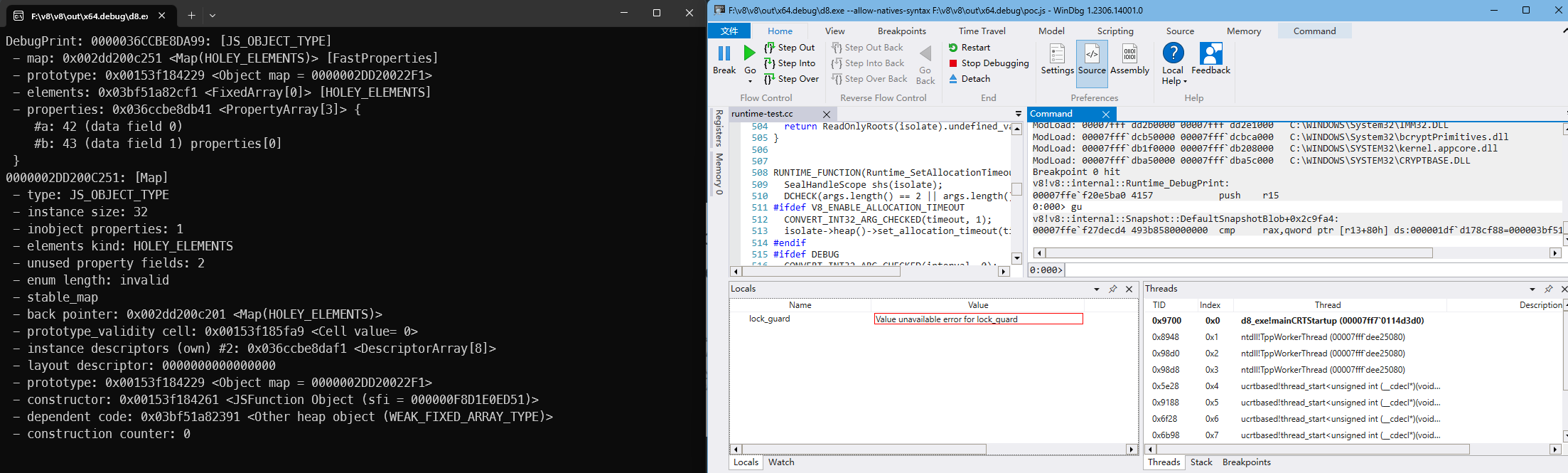Toggle Source mode in Preferences
This screenshot has width=1568, height=473.
[x=1092, y=55]
